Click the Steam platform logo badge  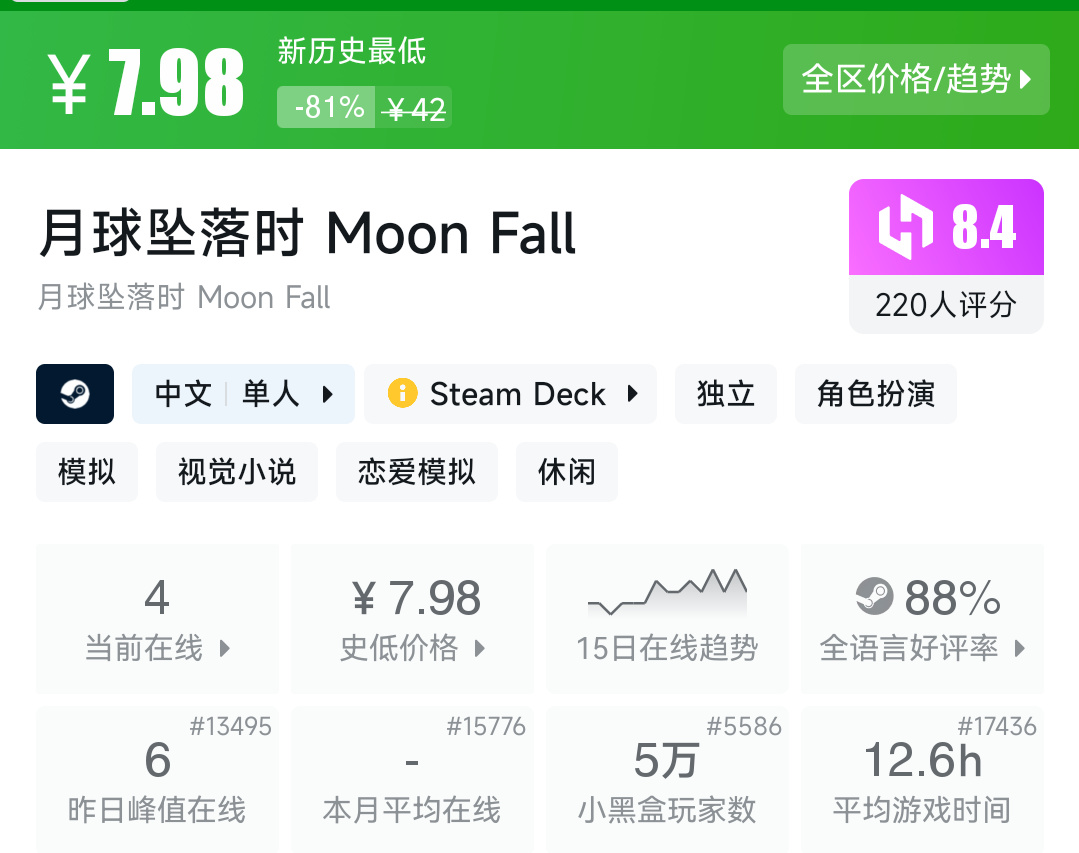pyautogui.click(x=75, y=394)
